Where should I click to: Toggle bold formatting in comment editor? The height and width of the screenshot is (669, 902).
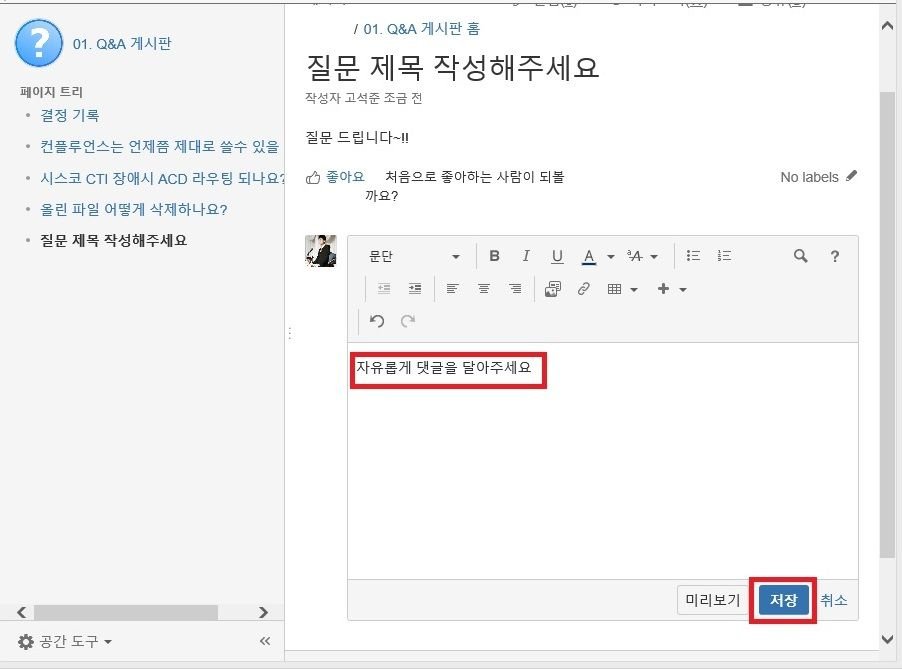[494, 256]
